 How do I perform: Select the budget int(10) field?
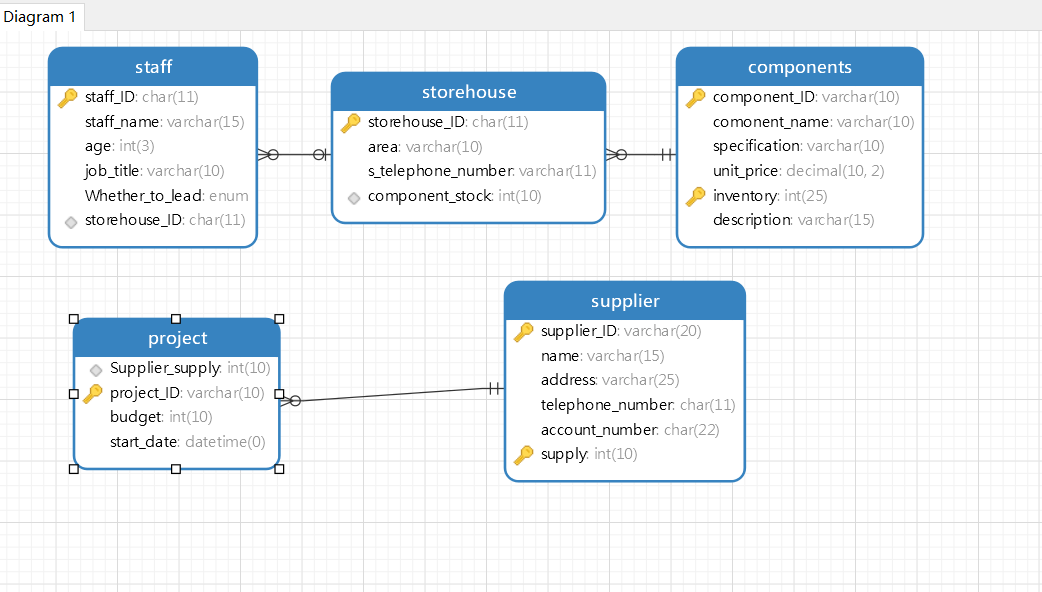pyautogui.click(x=161, y=417)
